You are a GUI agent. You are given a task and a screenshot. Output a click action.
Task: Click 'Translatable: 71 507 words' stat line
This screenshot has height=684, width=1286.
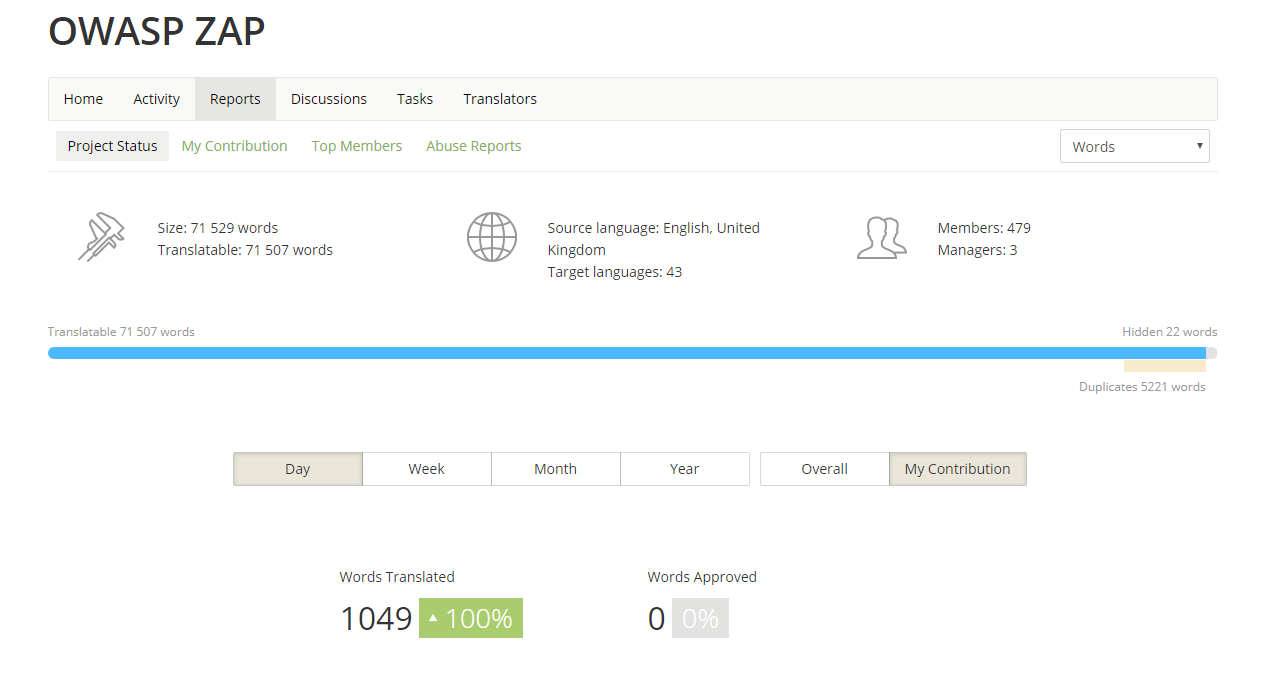click(245, 250)
